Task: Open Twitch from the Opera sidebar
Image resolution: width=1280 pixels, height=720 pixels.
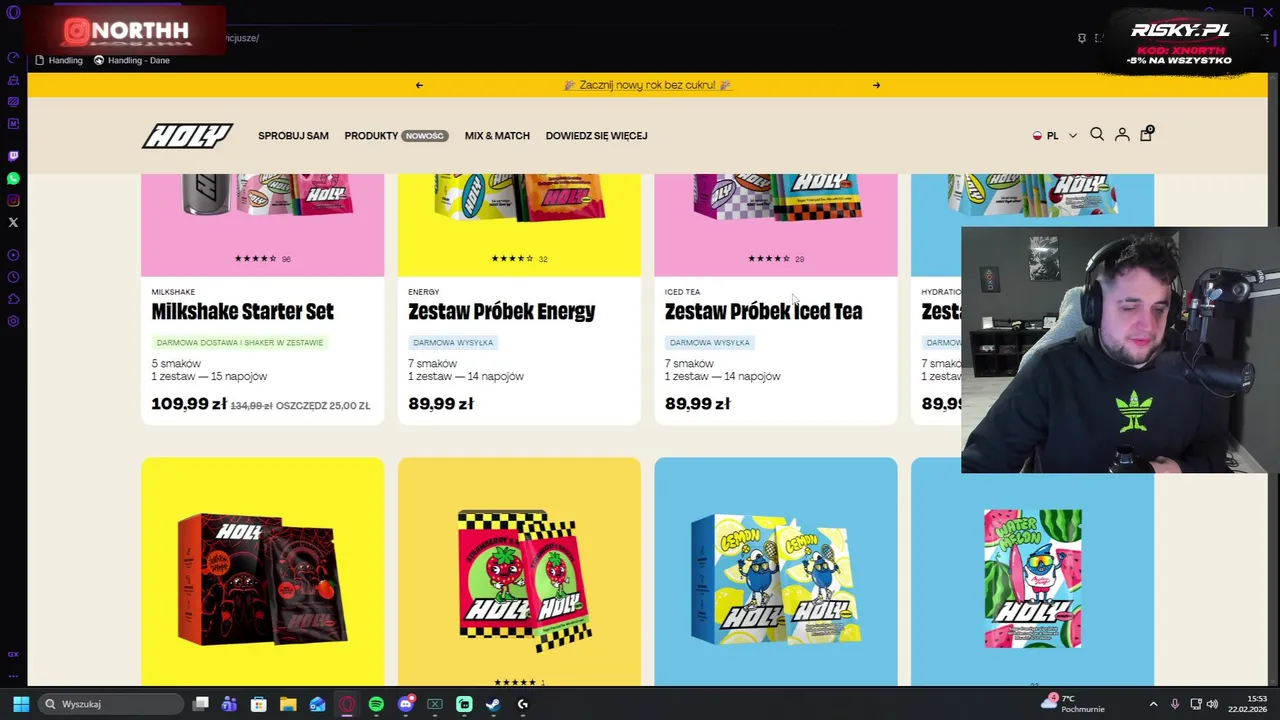Action: [x=13, y=156]
